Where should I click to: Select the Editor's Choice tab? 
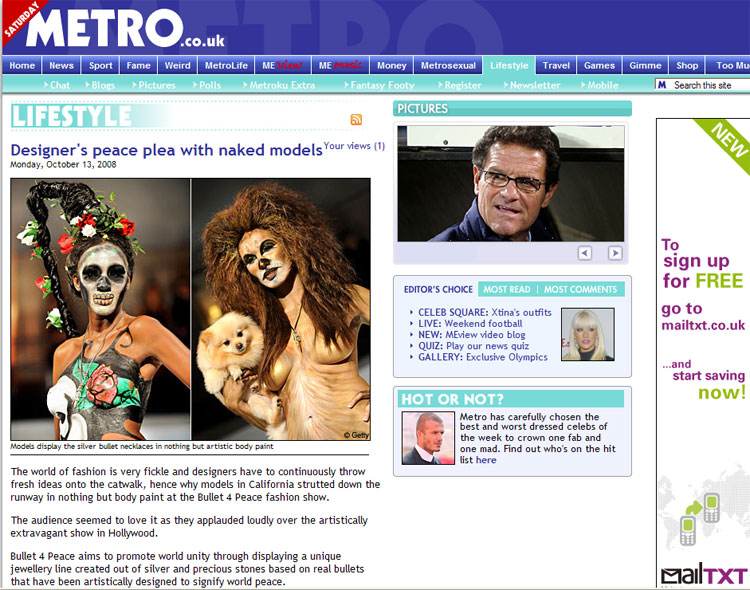click(x=437, y=289)
